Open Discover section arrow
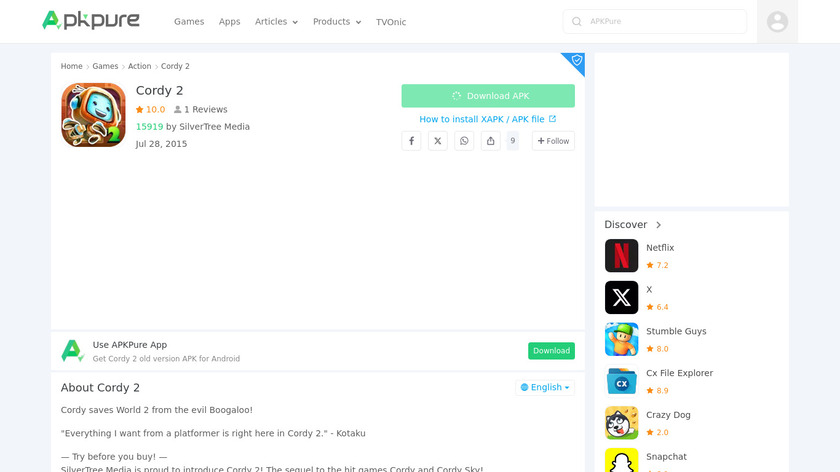840x472 pixels. 658,225
